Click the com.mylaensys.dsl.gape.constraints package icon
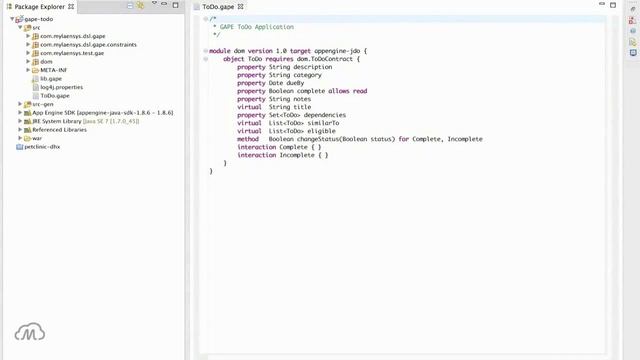 pyautogui.click(x=36, y=45)
